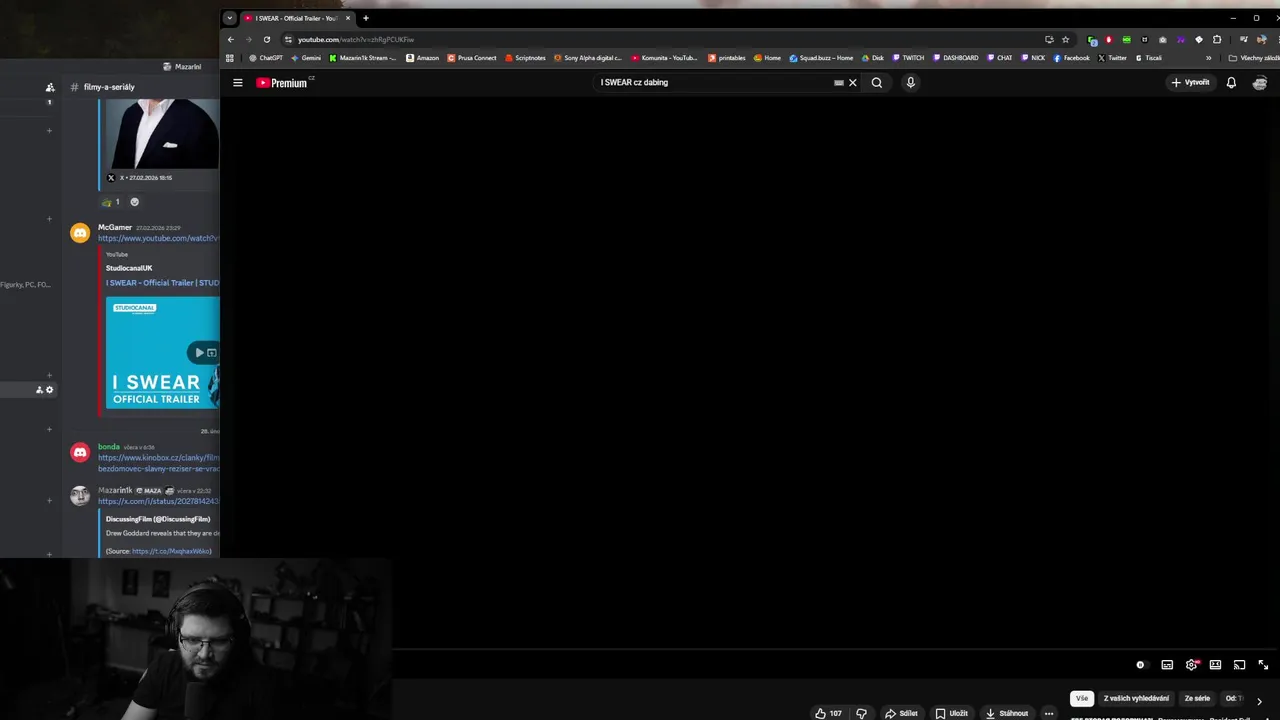Open the Gemini bookmark
The image size is (1280, 720).
pos(306,58)
